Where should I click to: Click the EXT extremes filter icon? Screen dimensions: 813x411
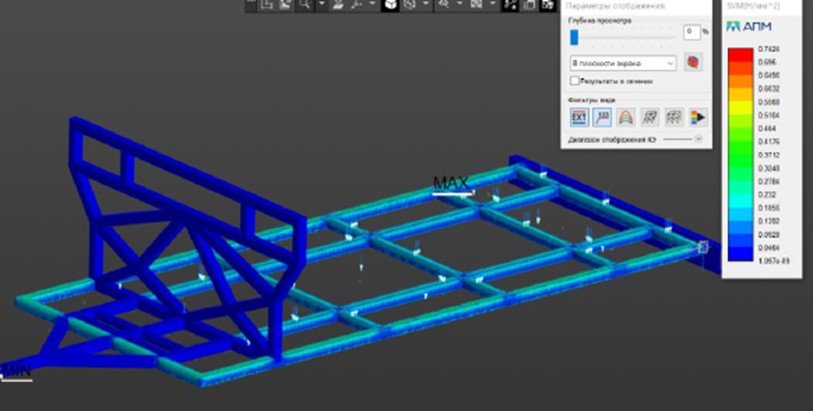pyautogui.click(x=578, y=118)
